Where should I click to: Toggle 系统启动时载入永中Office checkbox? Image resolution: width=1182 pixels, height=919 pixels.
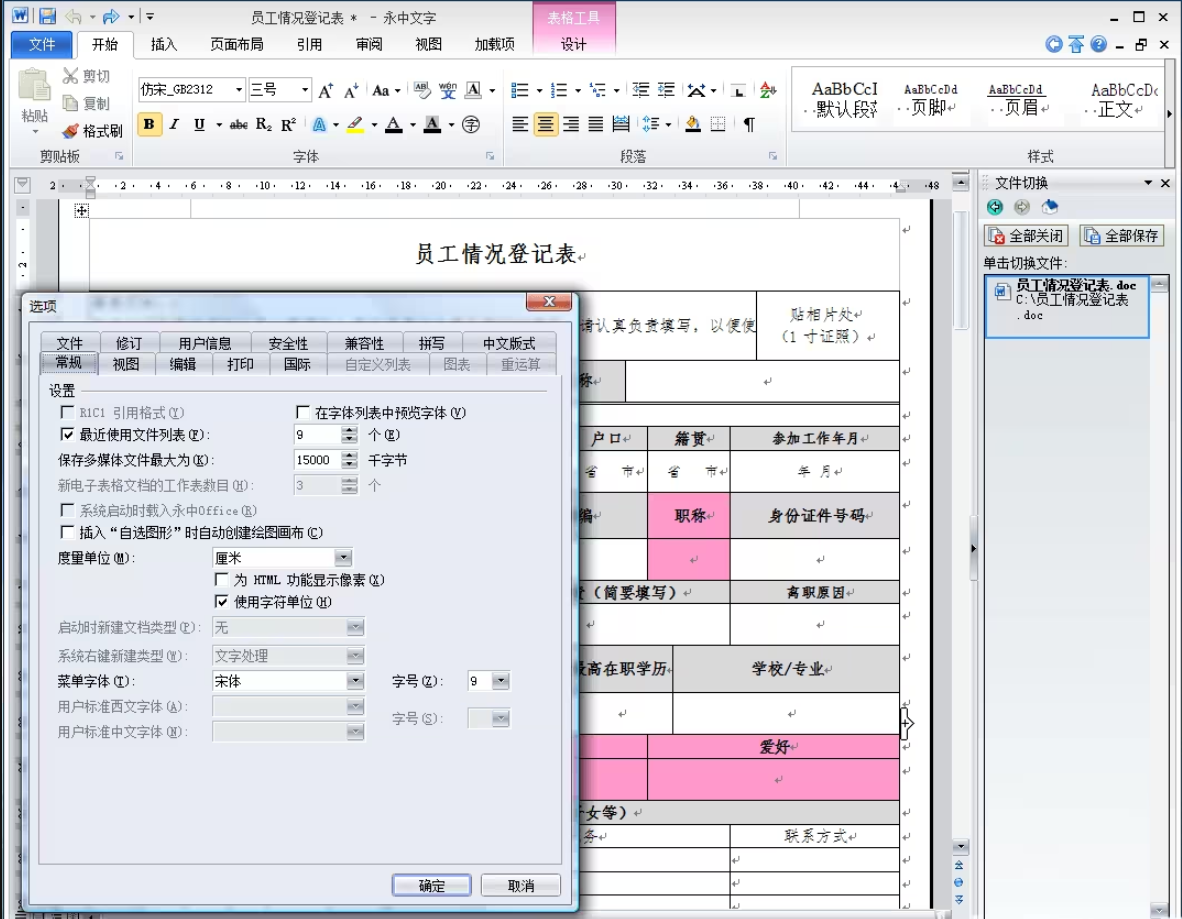click(x=68, y=510)
